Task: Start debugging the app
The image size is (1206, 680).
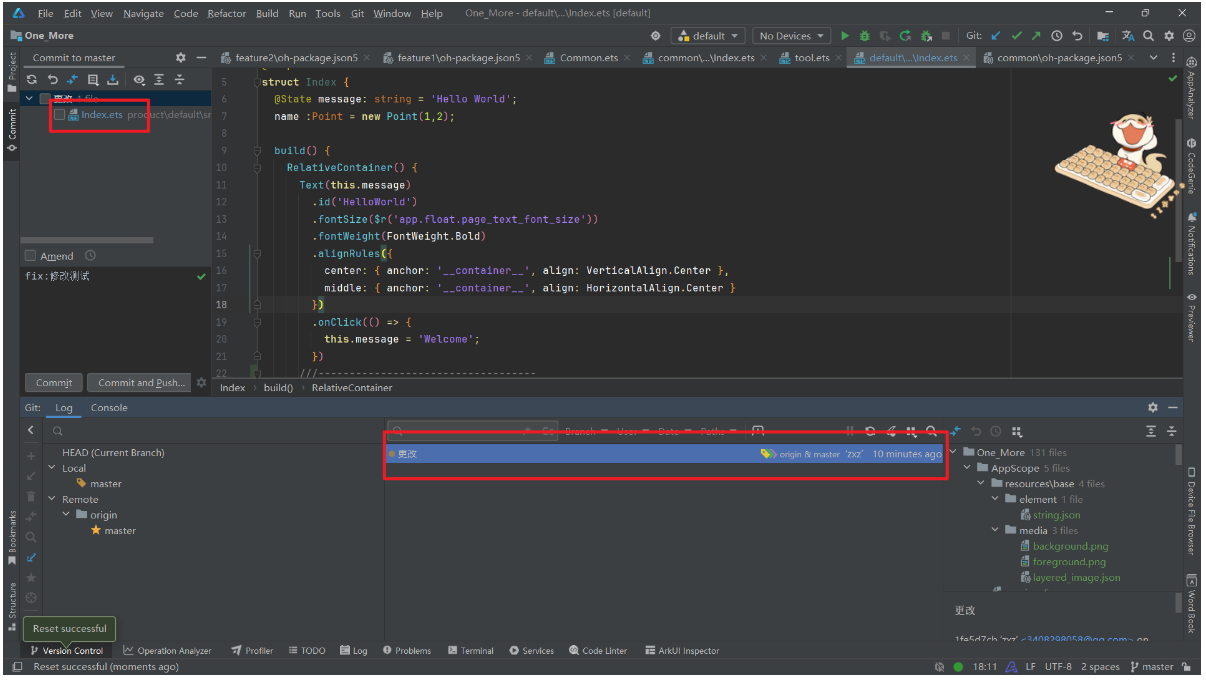Action: [865, 35]
